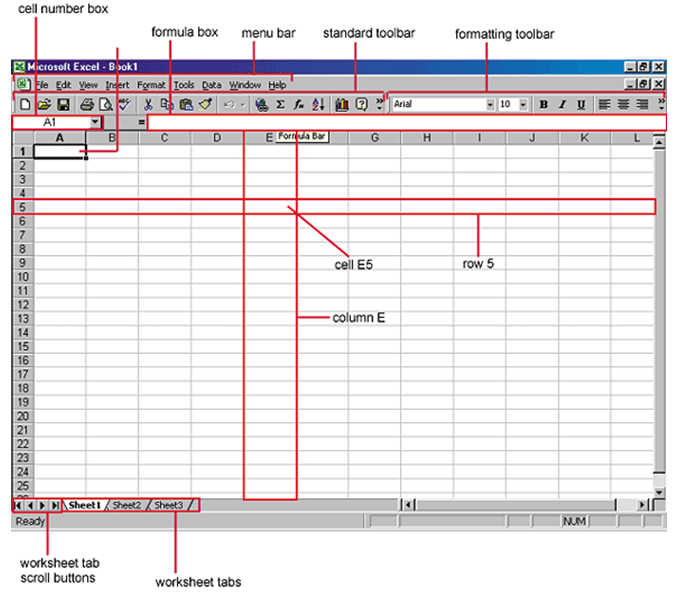Click the Sort Ascending A-Z icon
Viewport: 675px width, 592px height.
pos(318,104)
